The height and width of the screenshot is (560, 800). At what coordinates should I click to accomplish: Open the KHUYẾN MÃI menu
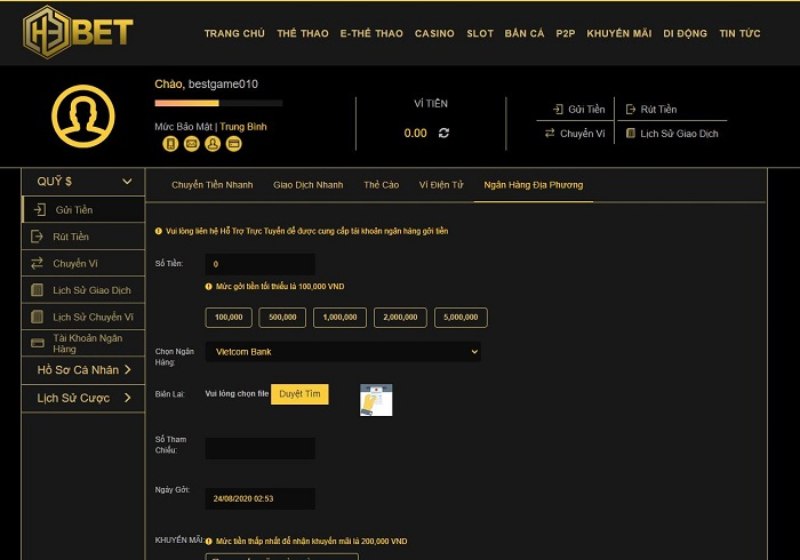pyautogui.click(x=619, y=34)
